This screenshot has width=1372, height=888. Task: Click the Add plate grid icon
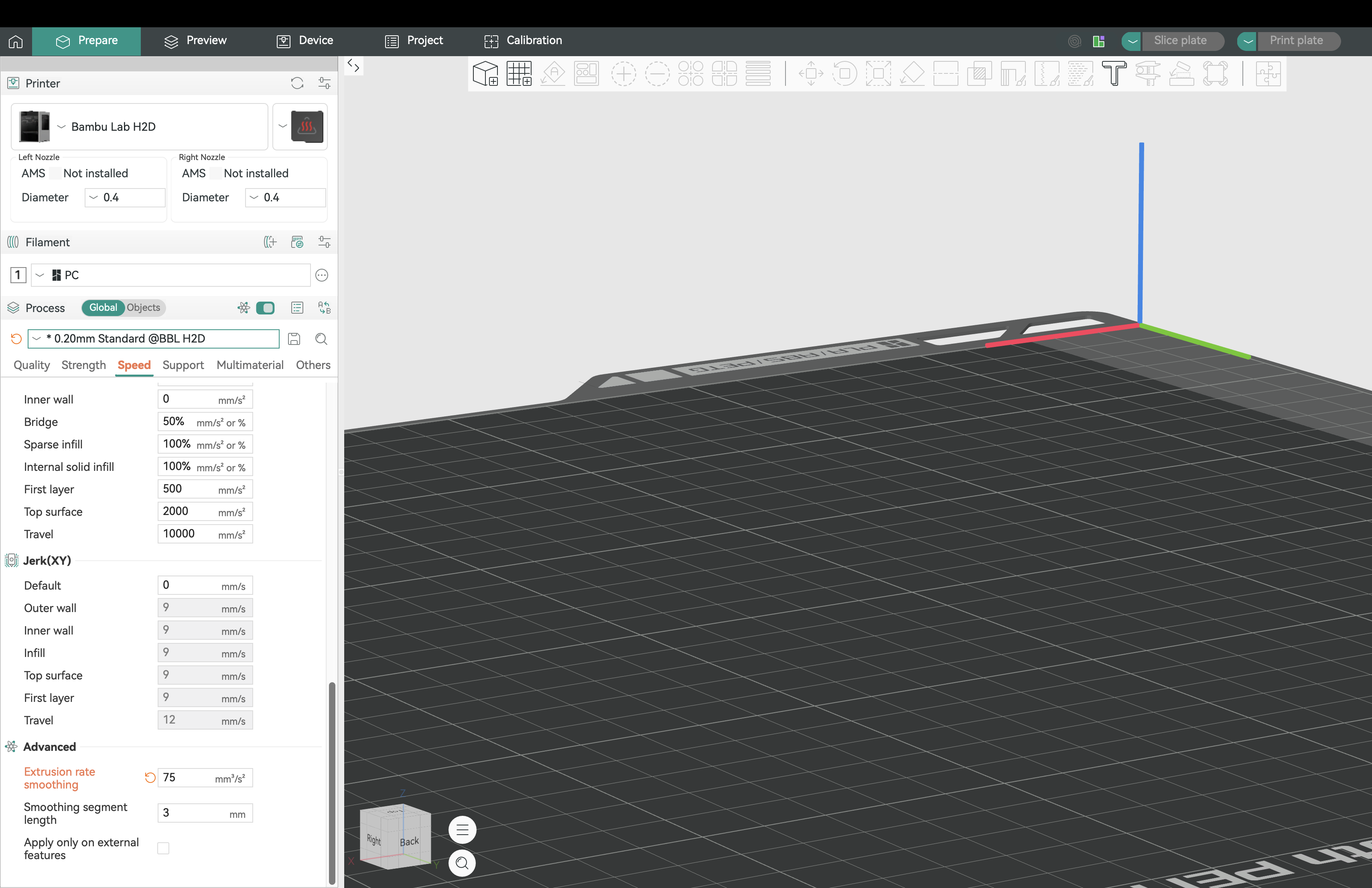click(519, 74)
